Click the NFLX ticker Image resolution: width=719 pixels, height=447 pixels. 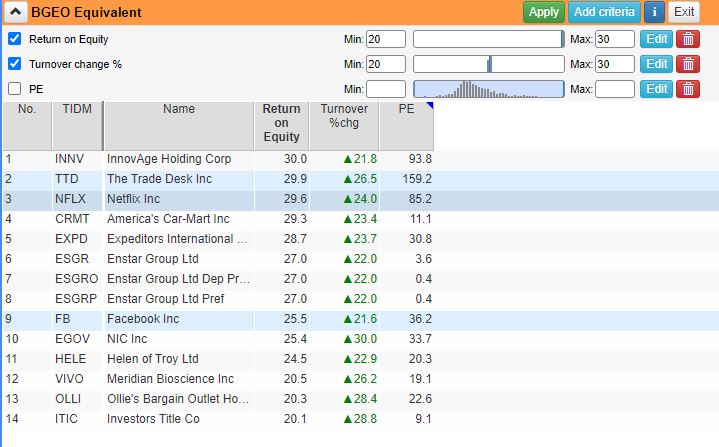click(70, 199)
